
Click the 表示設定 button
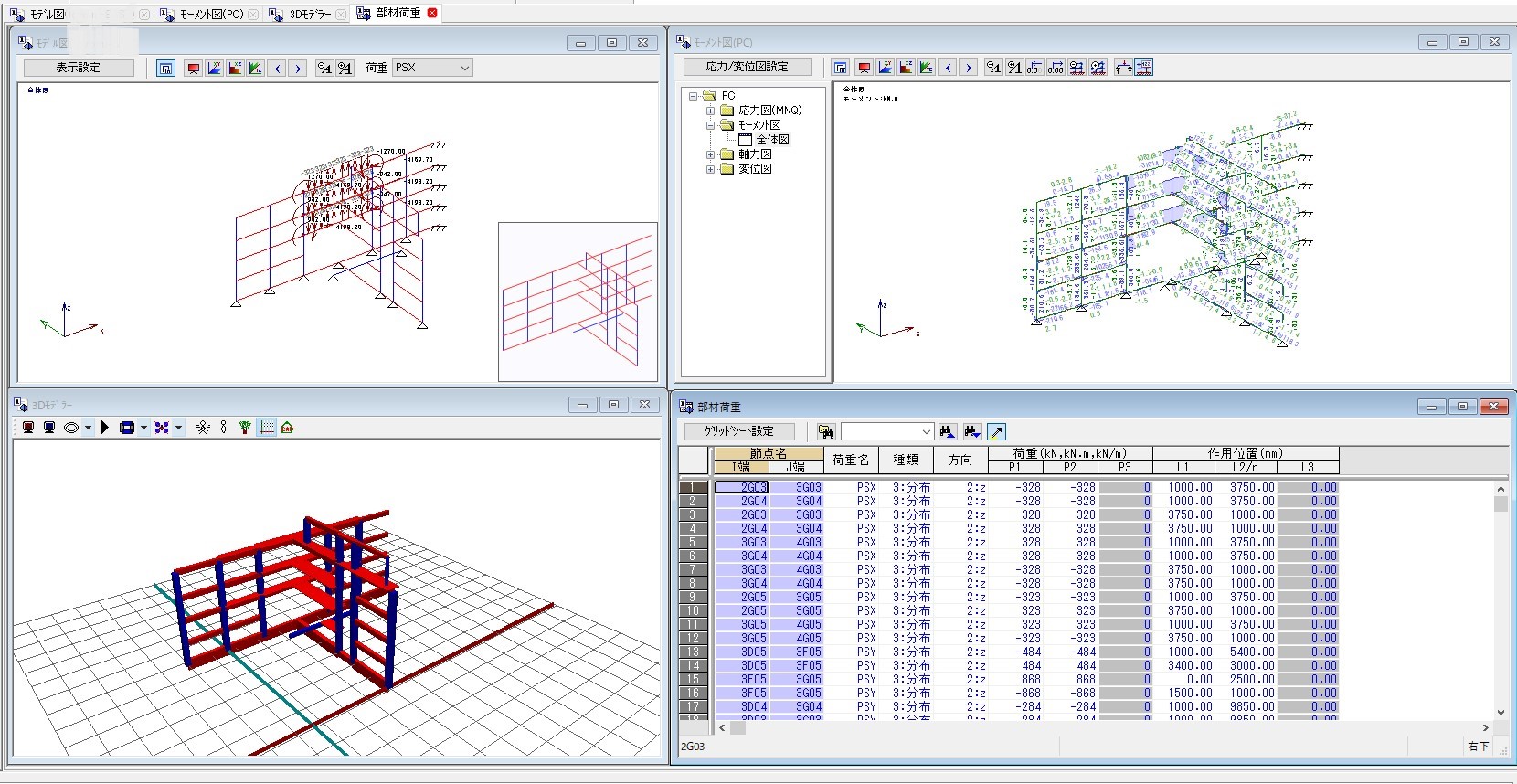79,68
